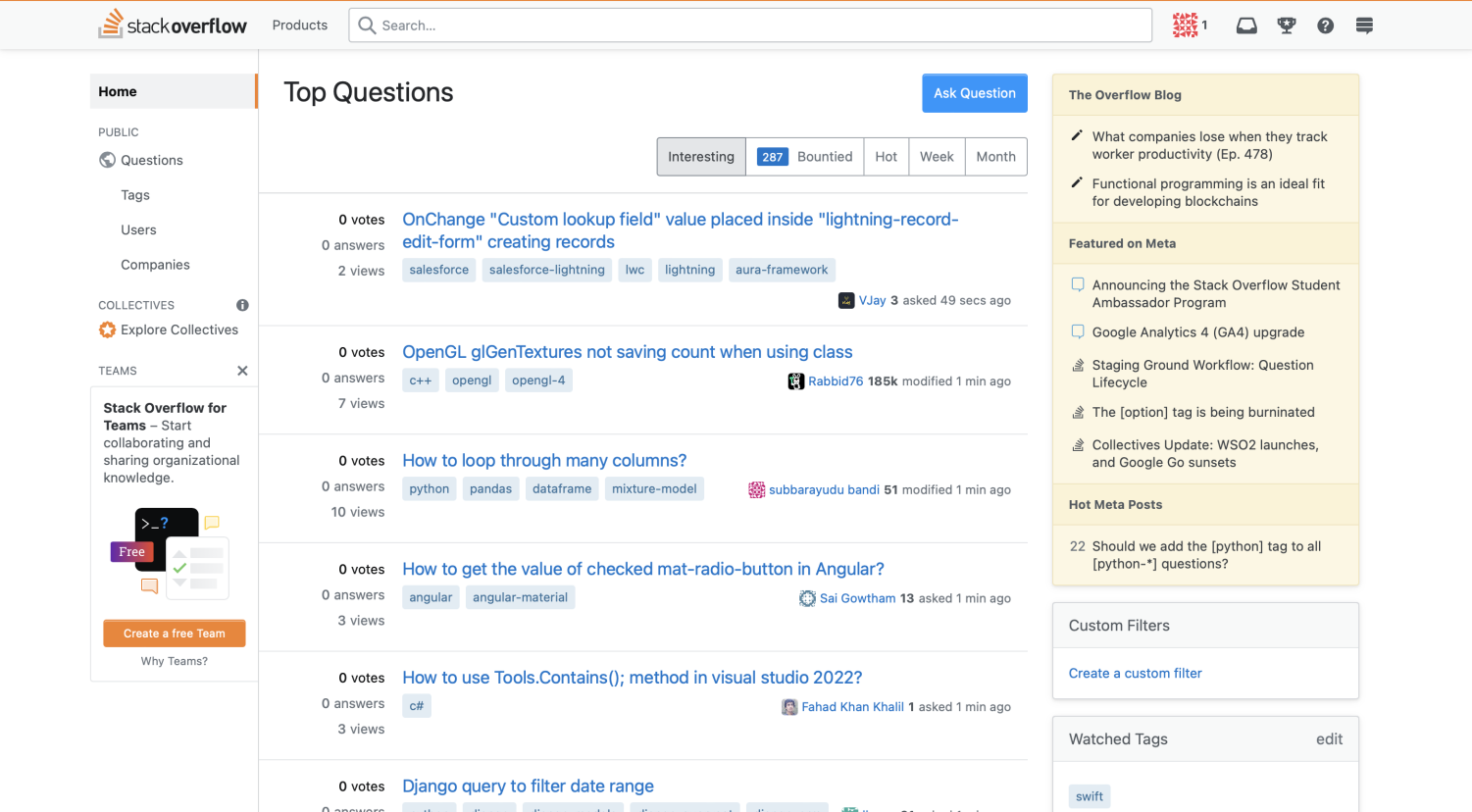
Task: Click stack icon beside Staging Ground Workflow
Action: click(x=1078, y=365)
